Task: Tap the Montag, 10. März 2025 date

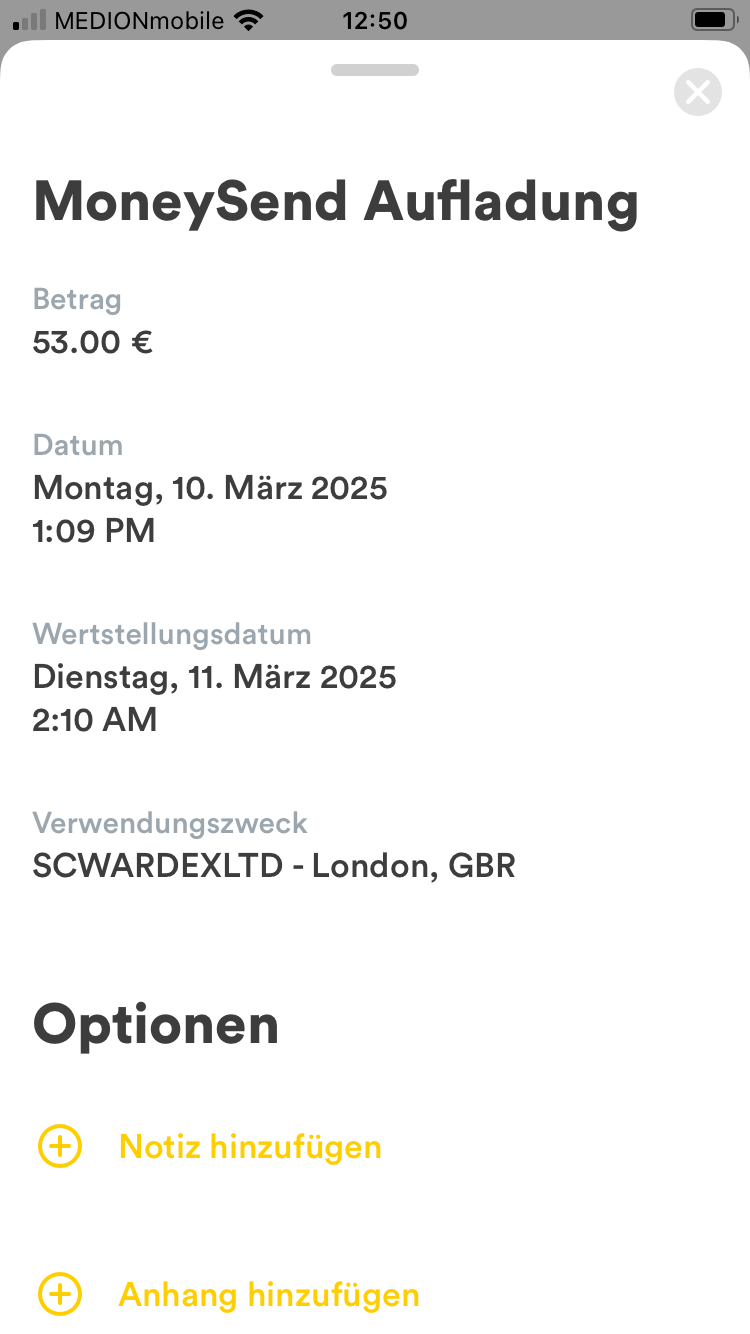Action: point(210,488)
